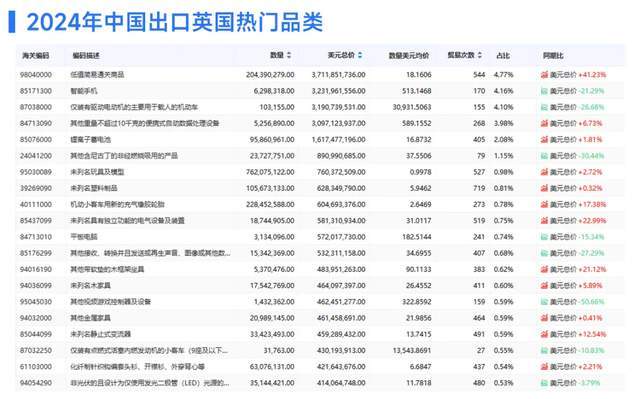Click total value 3,711,851,736.00
Screen dimensions: 640x399
point(338,75)
